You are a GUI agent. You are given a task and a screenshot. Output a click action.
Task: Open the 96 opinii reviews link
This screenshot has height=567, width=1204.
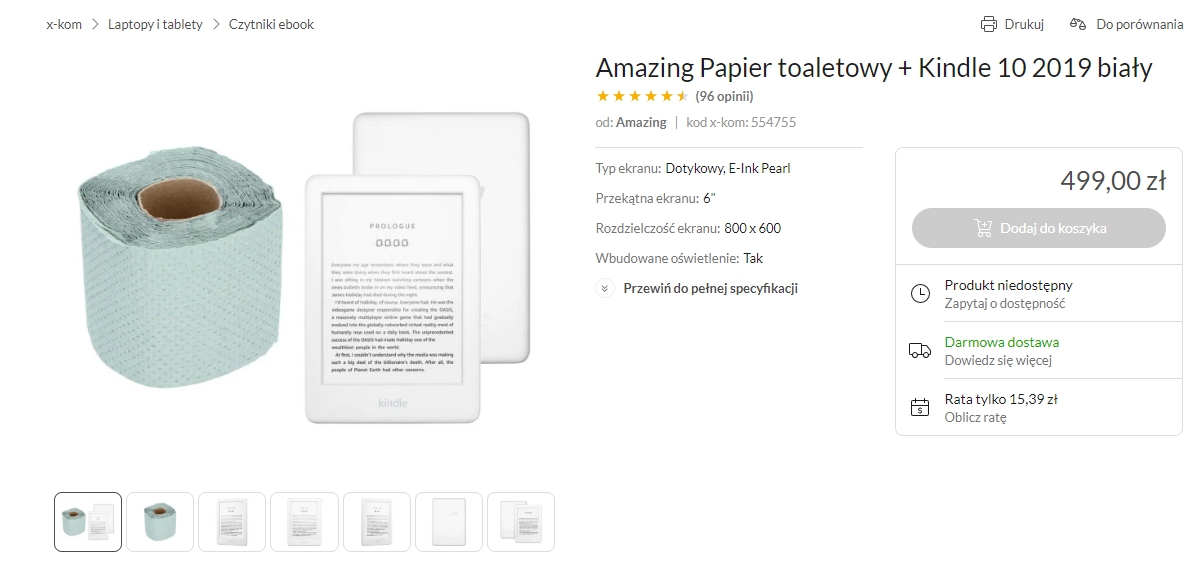724,96
